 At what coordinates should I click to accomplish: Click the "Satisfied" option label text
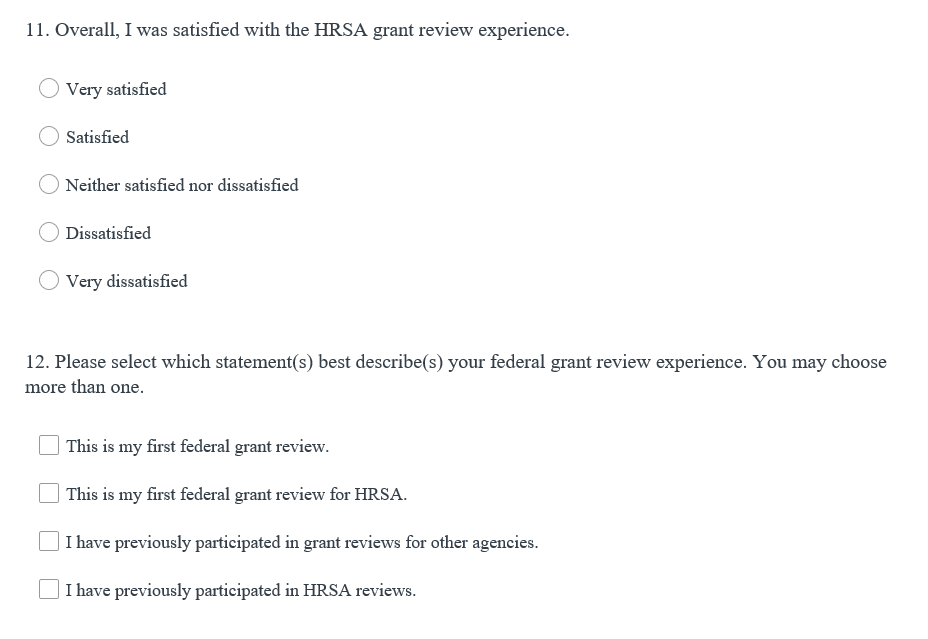click(x=97, y=137)
